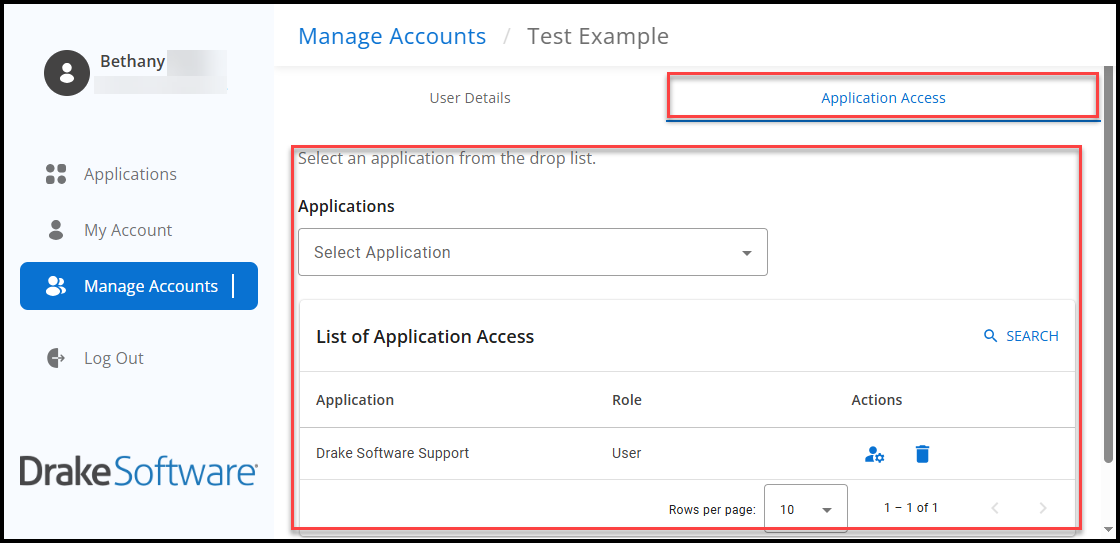
Task: Click the SEARCH button text
Action: [1032, 336]
